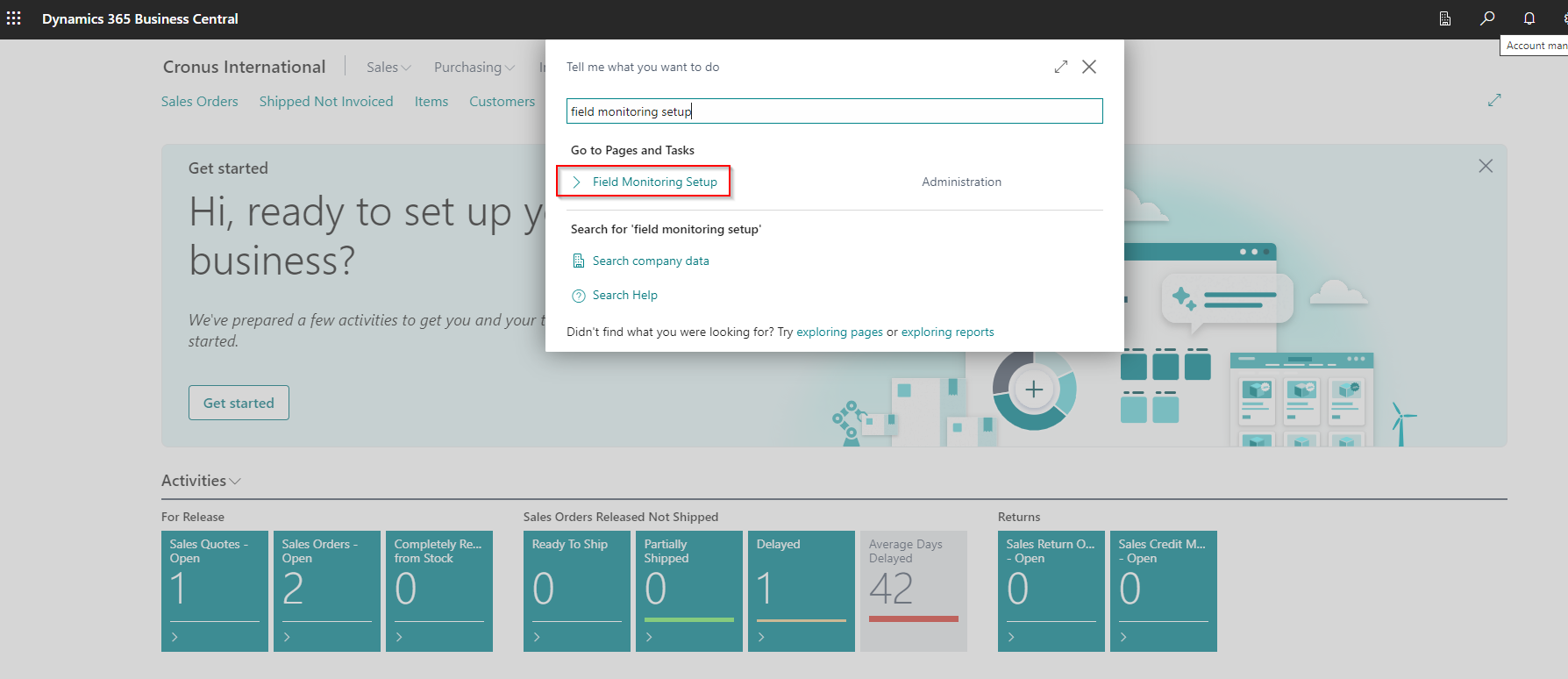1568x679 pixels.
Task: Click the Search company data link
Action: (651, 261)
